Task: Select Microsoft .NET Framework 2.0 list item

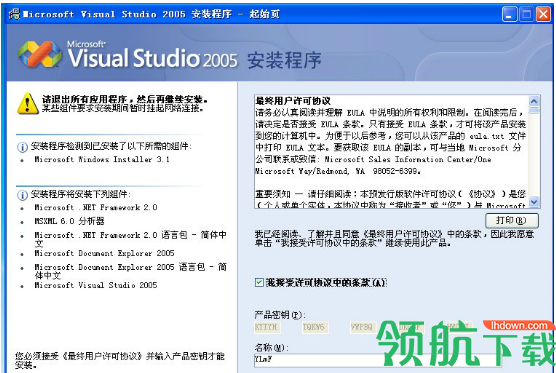Action: click(96, 207)
